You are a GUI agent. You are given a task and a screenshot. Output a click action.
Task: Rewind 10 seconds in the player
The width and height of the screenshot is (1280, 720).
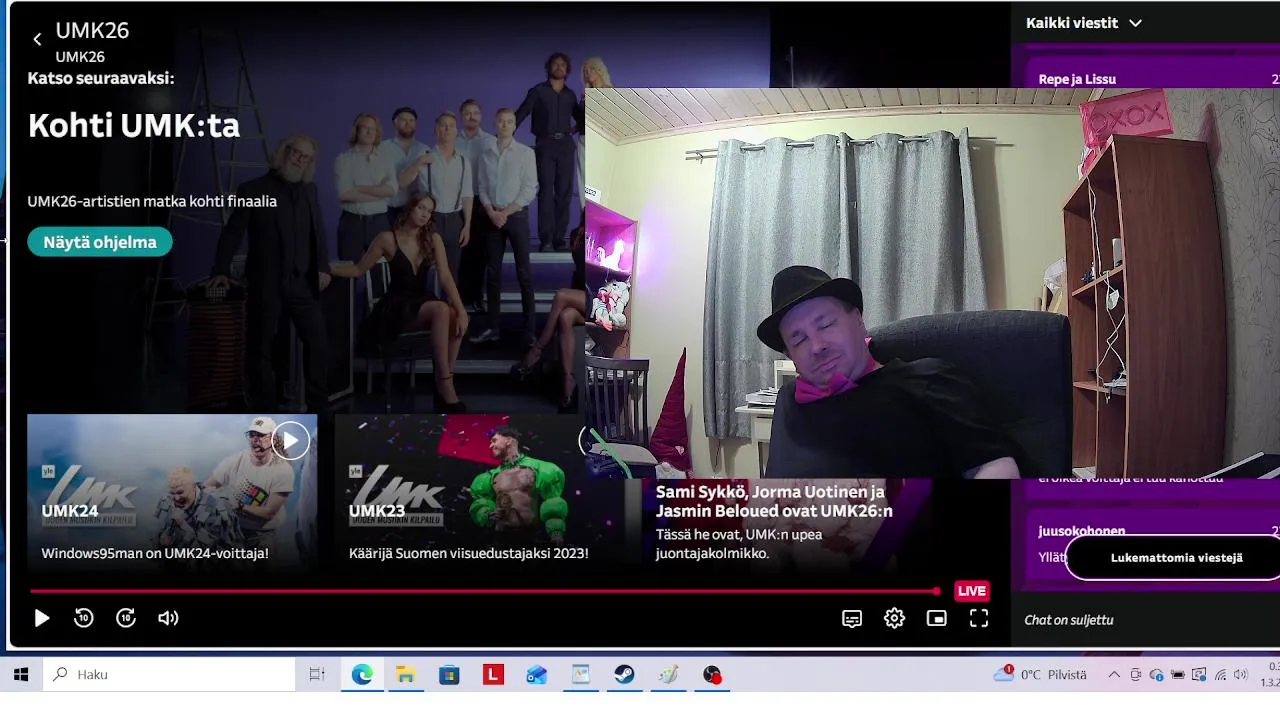pos(84,618)
